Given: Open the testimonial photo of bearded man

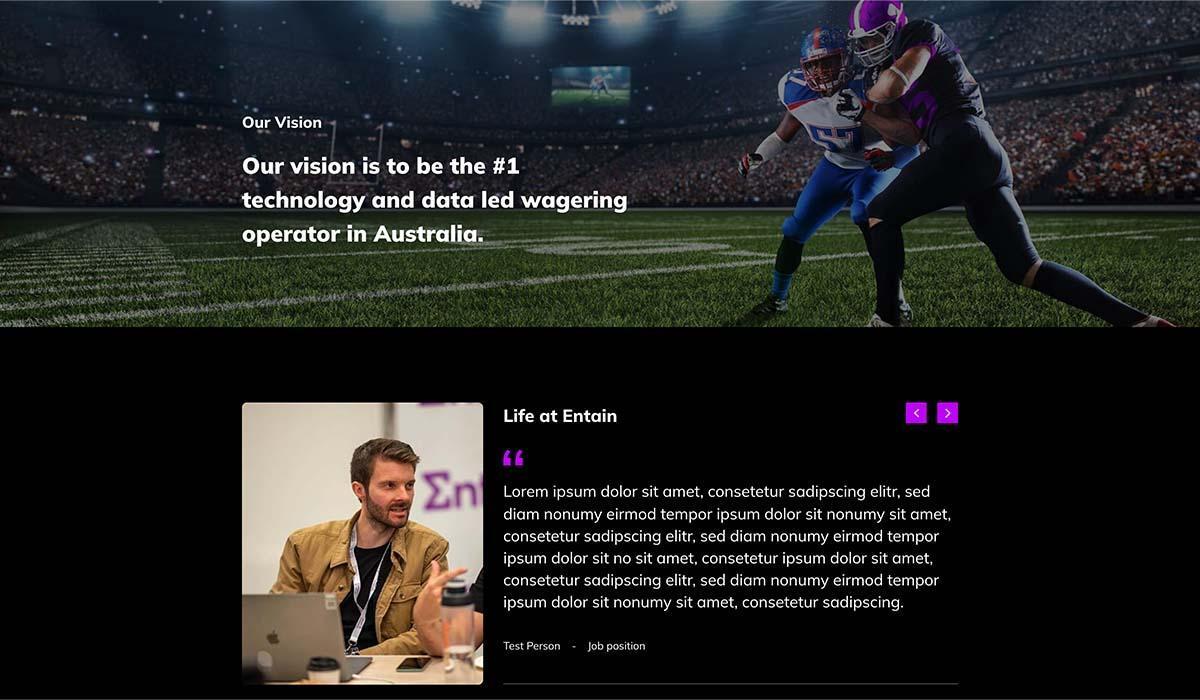Looking at the screenshot, I should pos(362,543).
